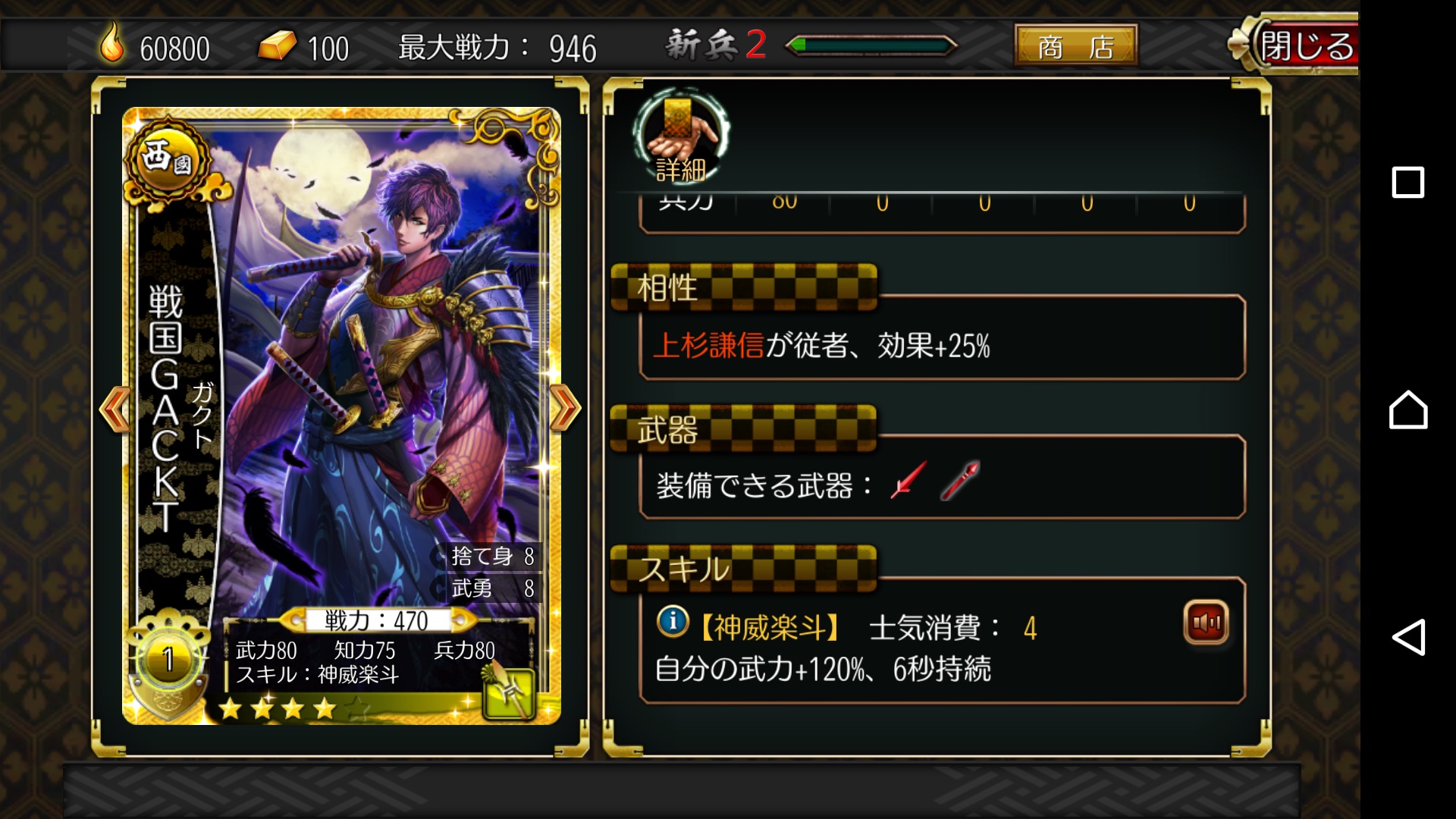Tap the level 1 gold medallion

168,661
